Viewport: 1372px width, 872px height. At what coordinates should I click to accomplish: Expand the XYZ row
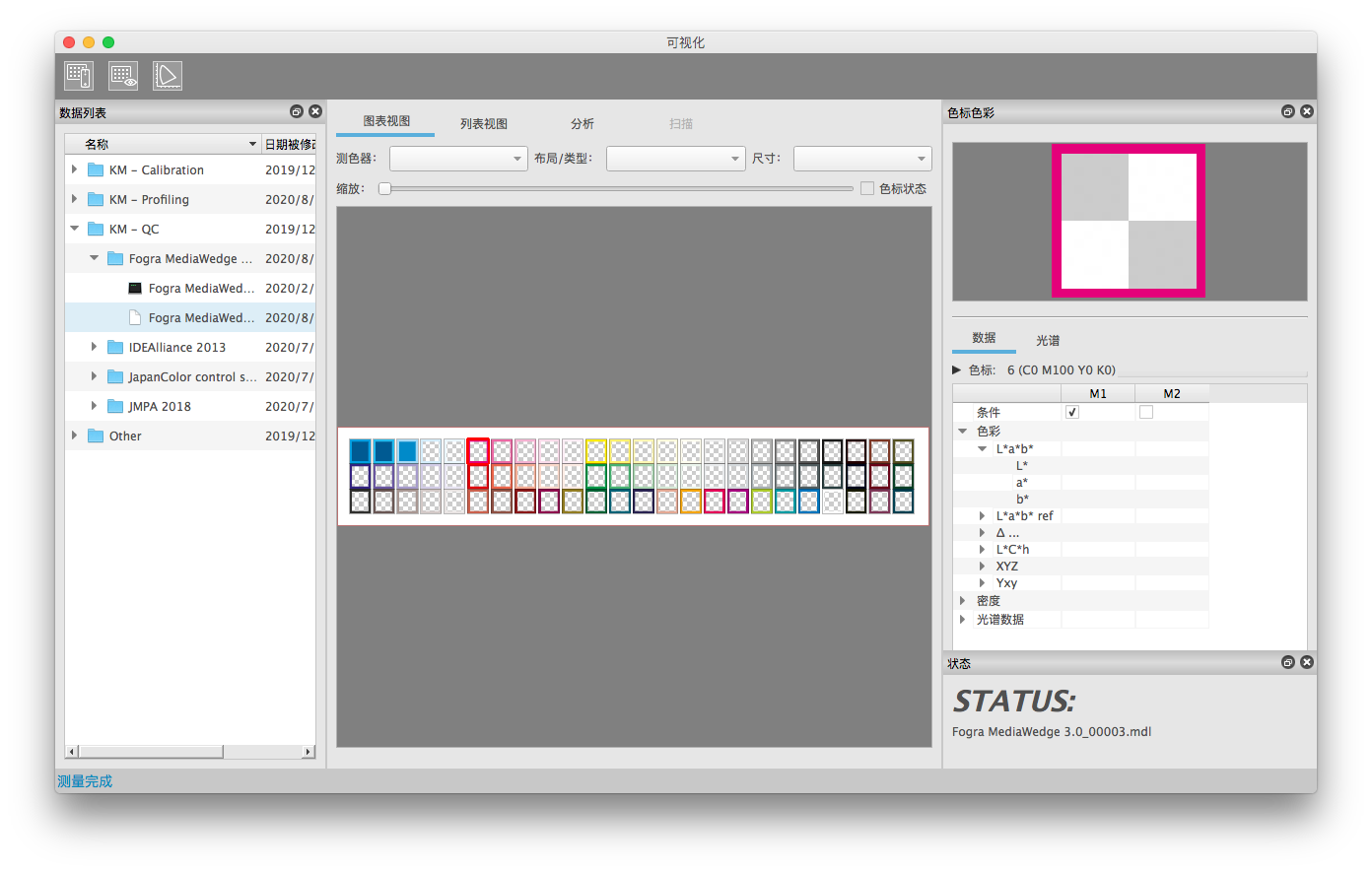(982, 566)
